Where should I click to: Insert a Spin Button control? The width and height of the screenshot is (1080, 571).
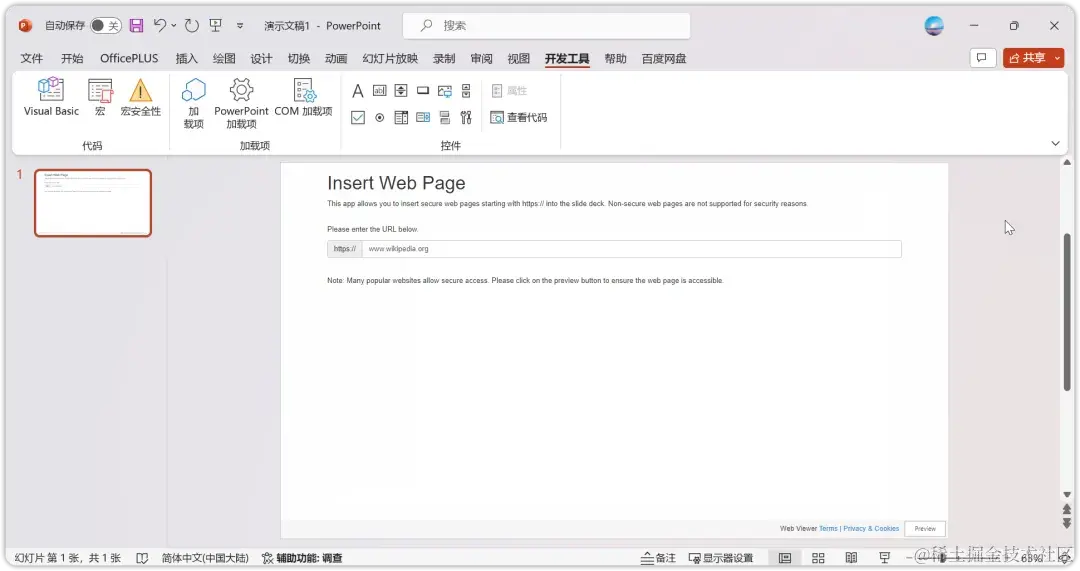tap(401, 91)
